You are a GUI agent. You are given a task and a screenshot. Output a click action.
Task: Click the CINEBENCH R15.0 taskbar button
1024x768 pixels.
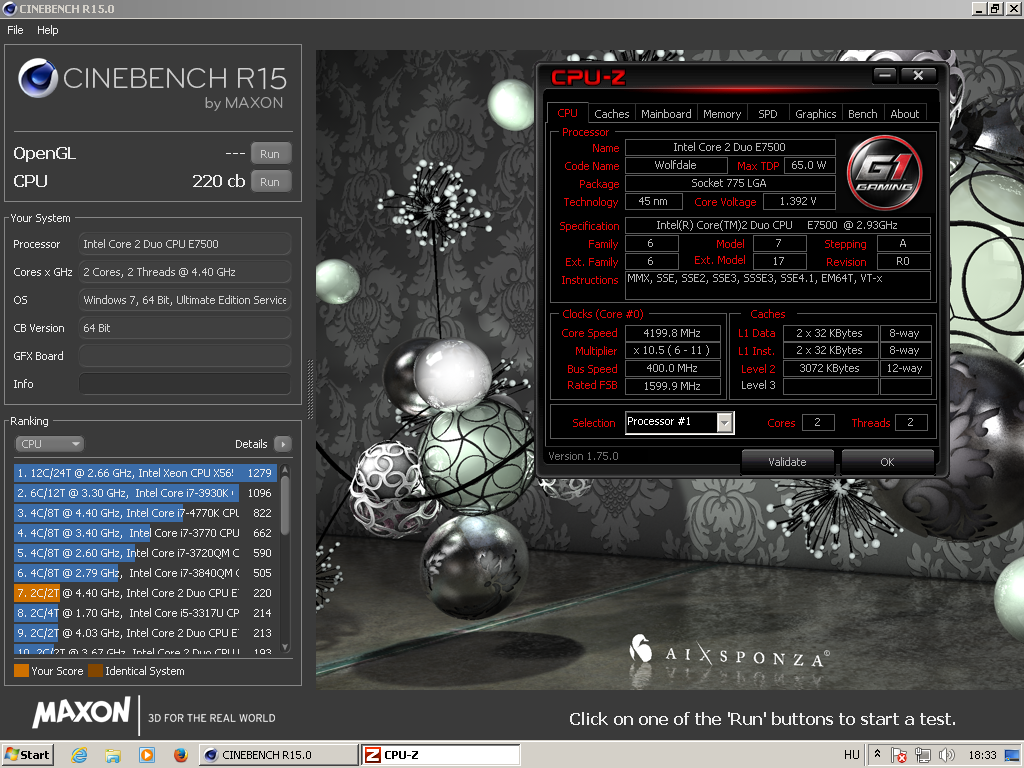[x=278, y=755]
